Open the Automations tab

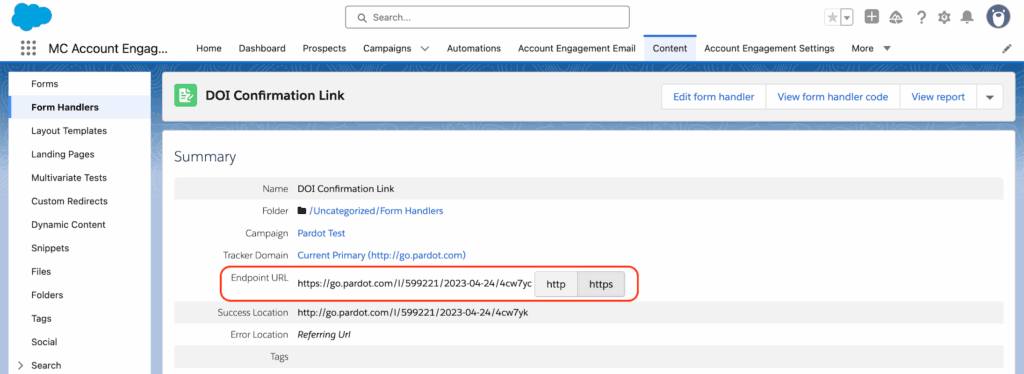coord(474,48)
